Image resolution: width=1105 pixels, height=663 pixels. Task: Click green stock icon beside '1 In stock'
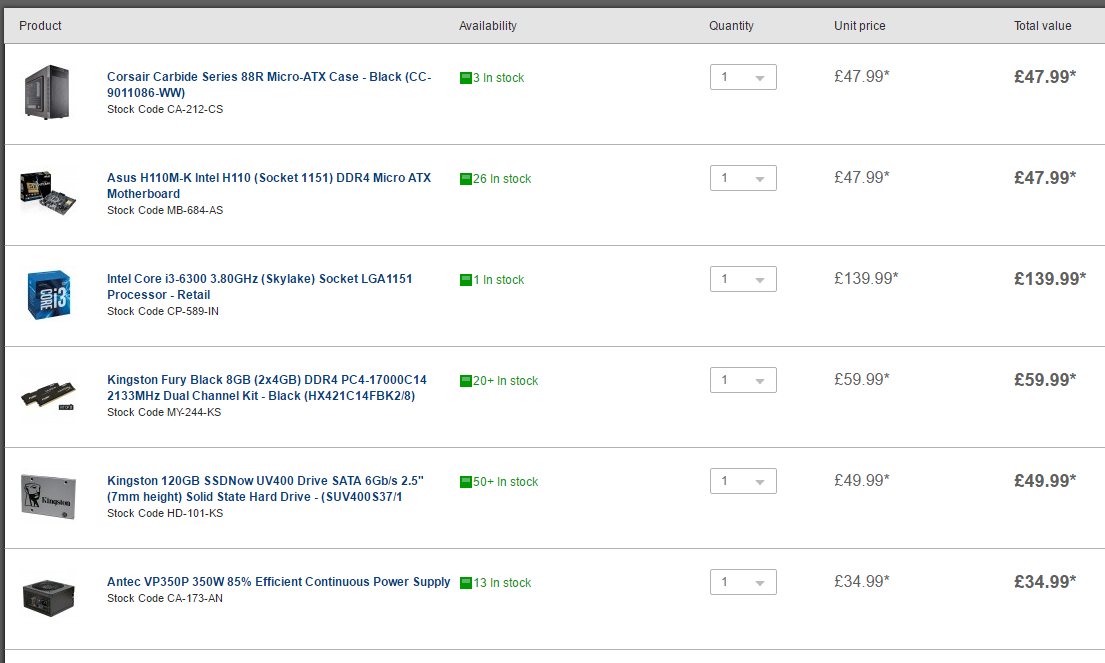click(465, 280)
